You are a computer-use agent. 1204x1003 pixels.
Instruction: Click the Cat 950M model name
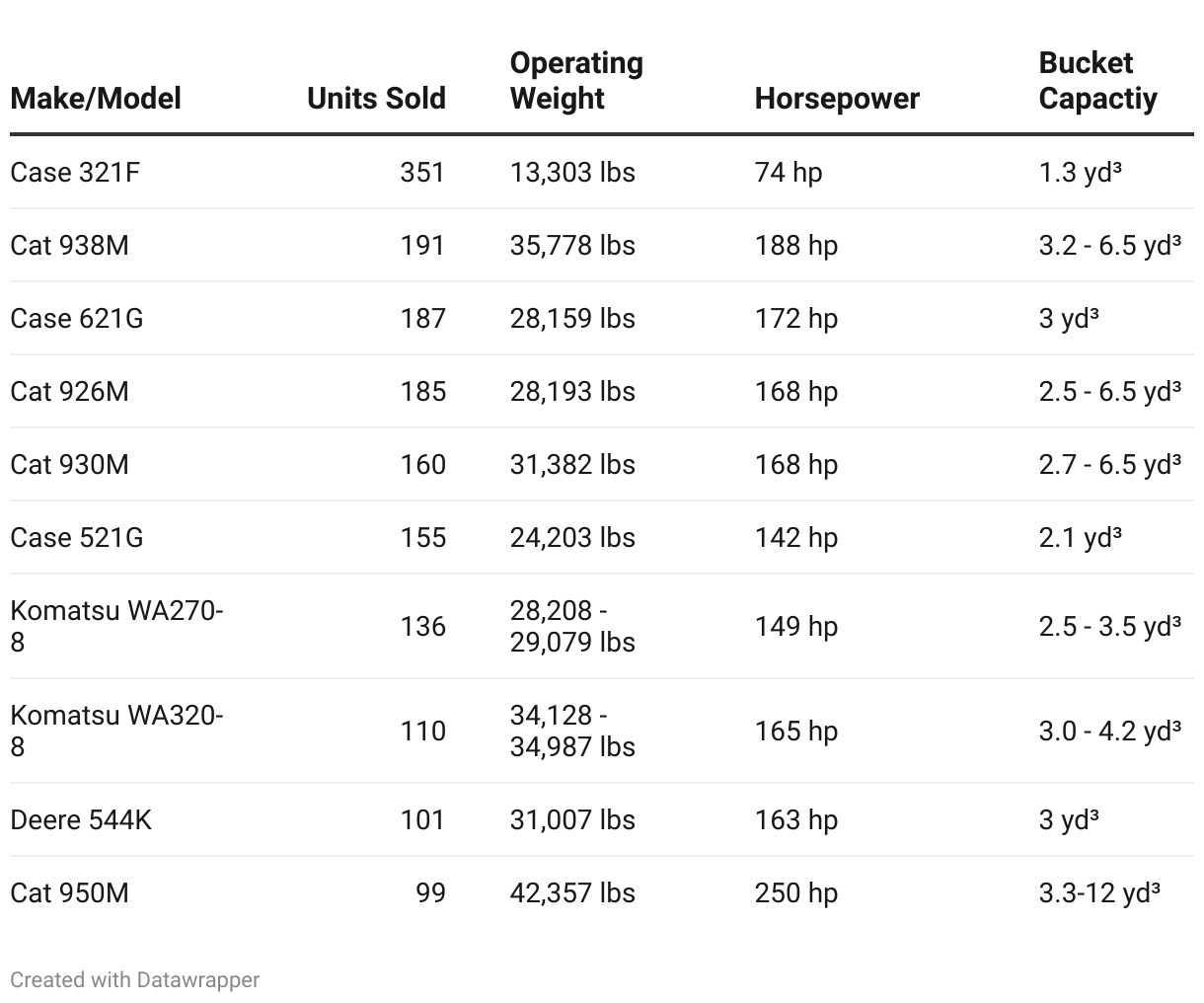tap(69, 893)
